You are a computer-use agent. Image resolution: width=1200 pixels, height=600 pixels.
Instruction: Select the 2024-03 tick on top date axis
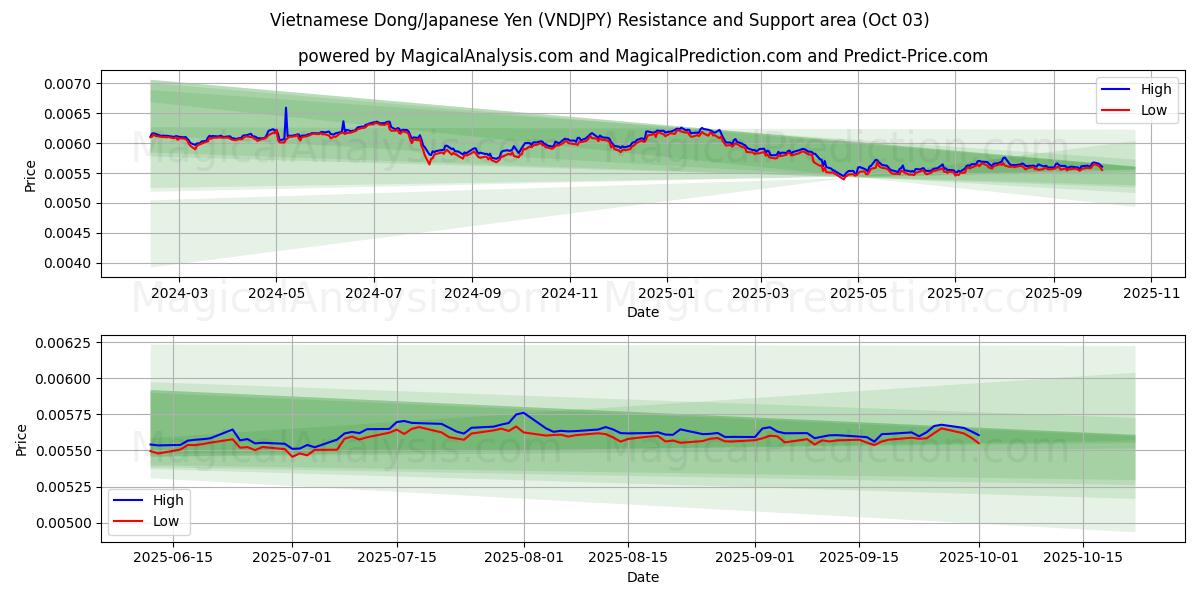[179, 294]
